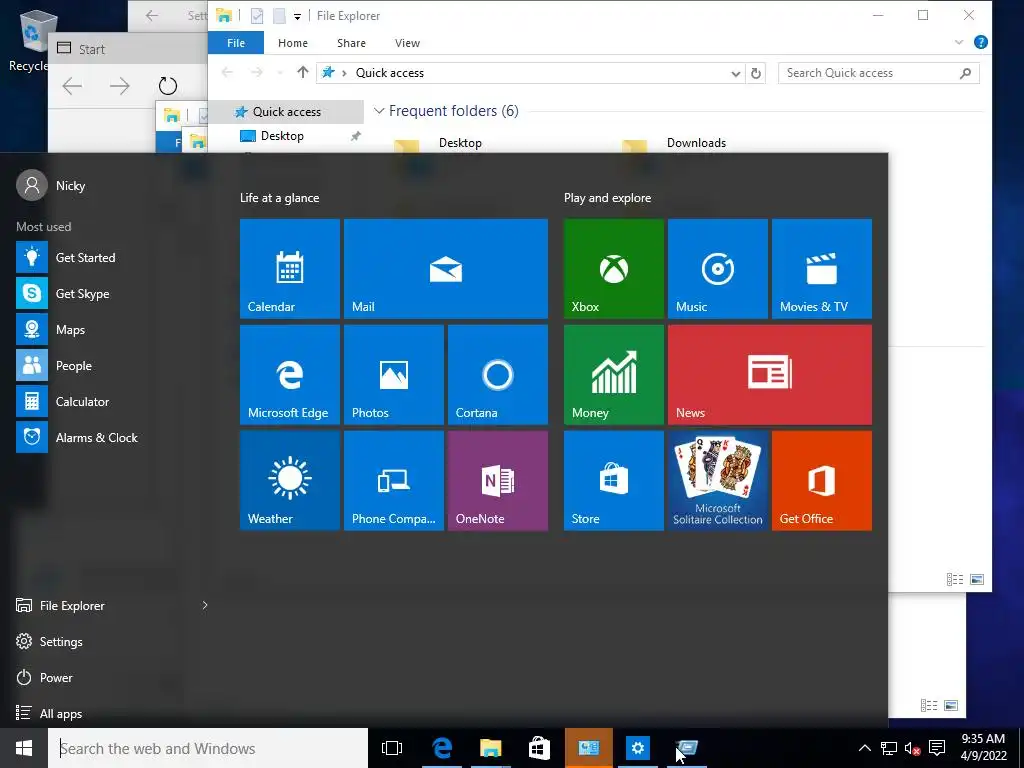Expand the File Explorer ribbon chevron
1024x768 pixels.
point(959,42)
